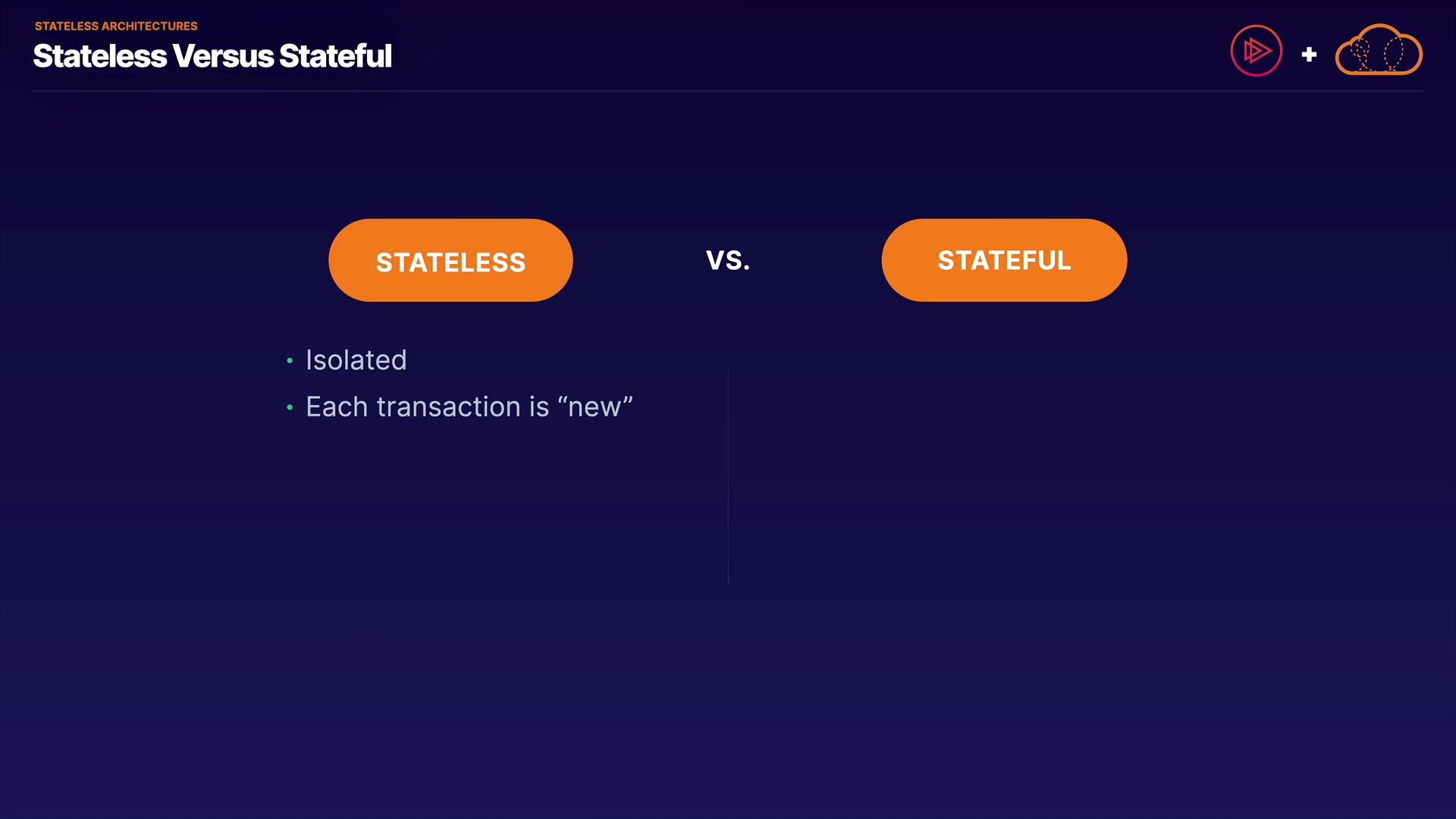Click the Pluralsight play logo icon
This screenshot has height=819, width=1456.
coord(1256,51)
